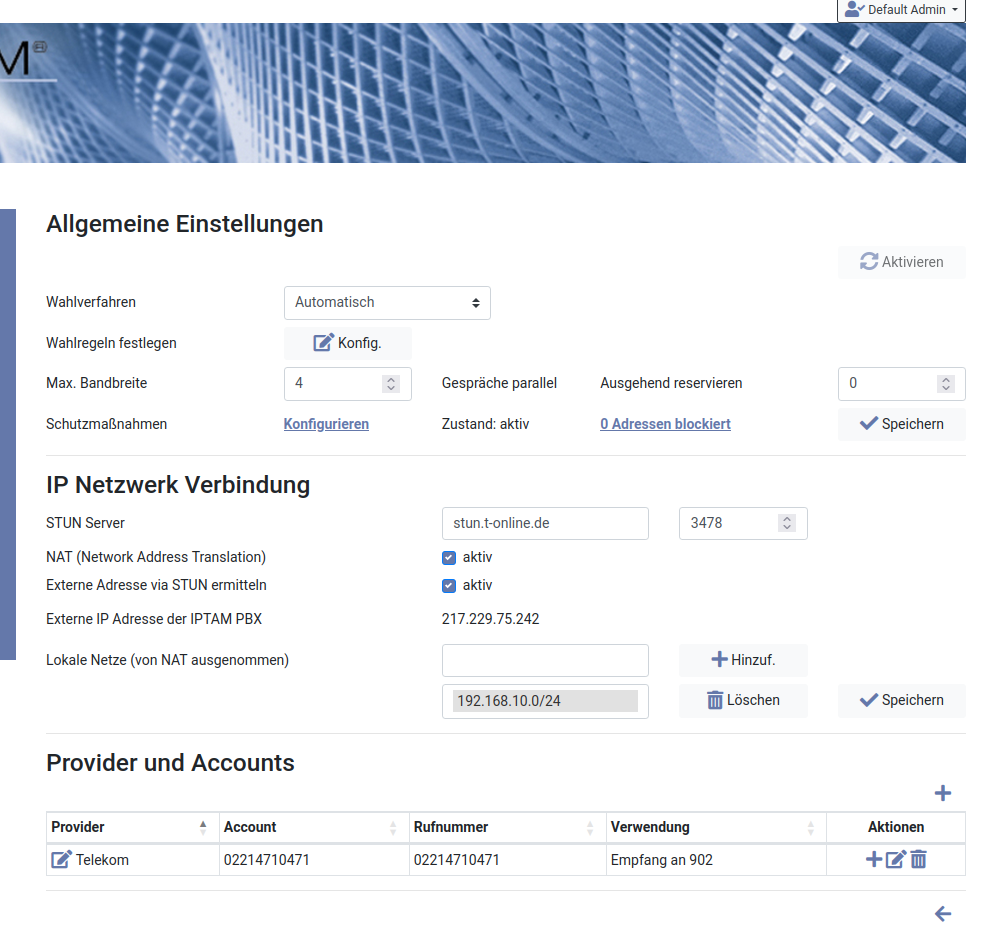Screen dimensions: 982x926
Task: Click the edit icon beside Telekom provider name
Action: 61,859
